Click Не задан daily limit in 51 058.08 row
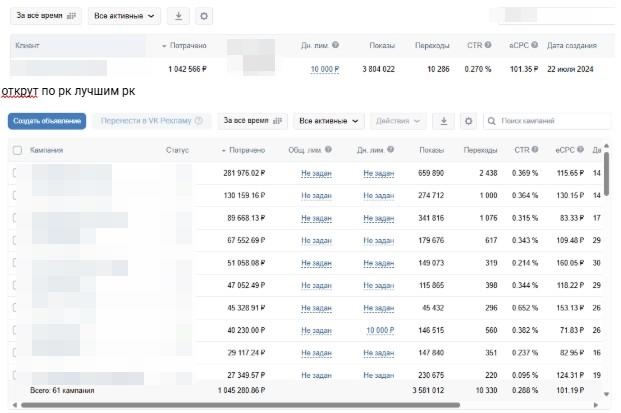 coord(379,263)
